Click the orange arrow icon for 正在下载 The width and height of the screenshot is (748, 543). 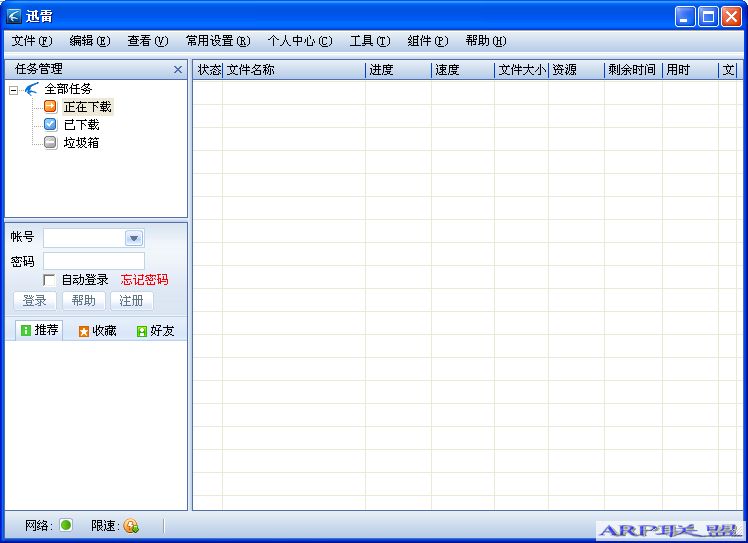tap(50, 106)
